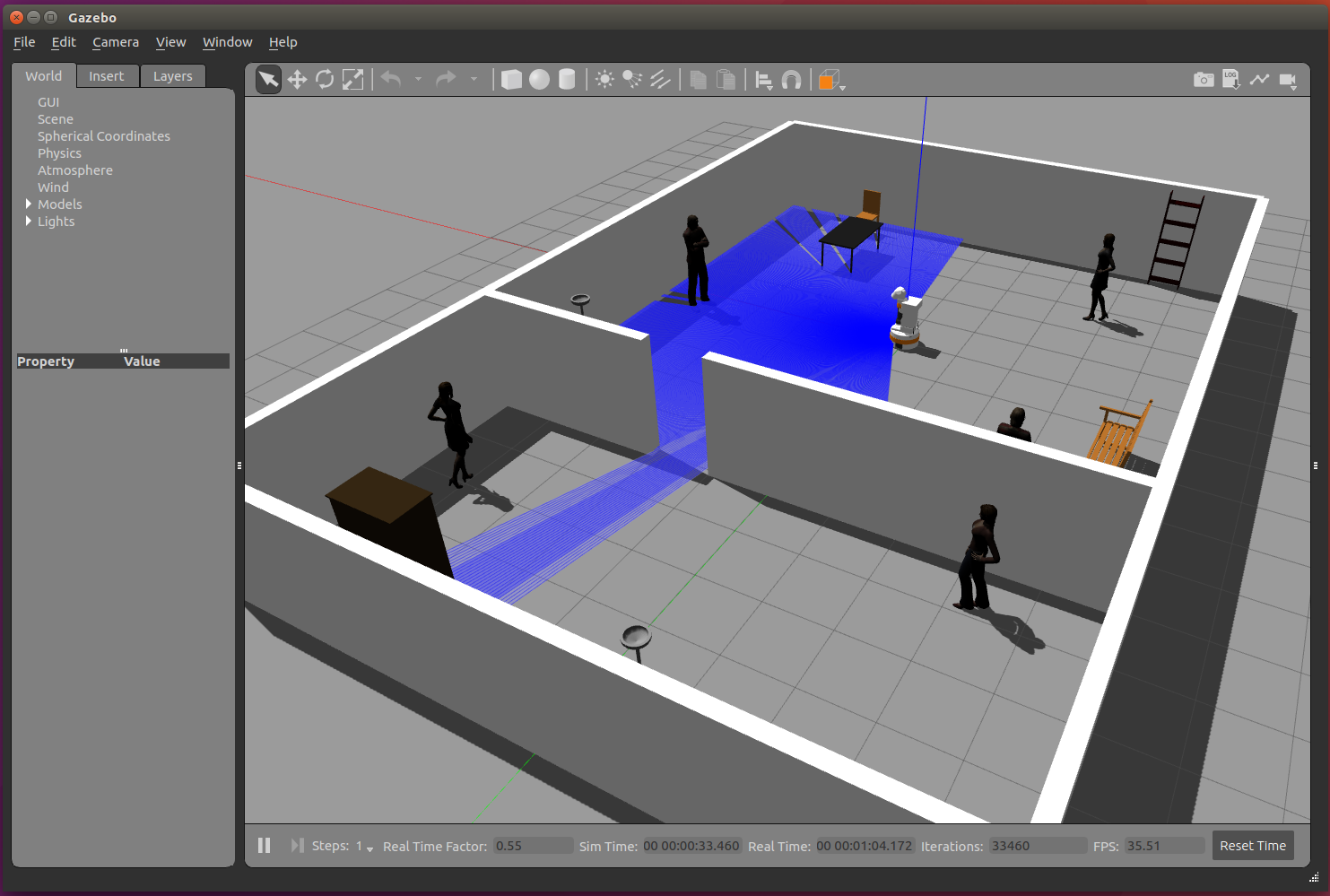Open the data logger
Viewport: 1330px width, 896px height.
pyautogui.click(x=1231, y=80)
